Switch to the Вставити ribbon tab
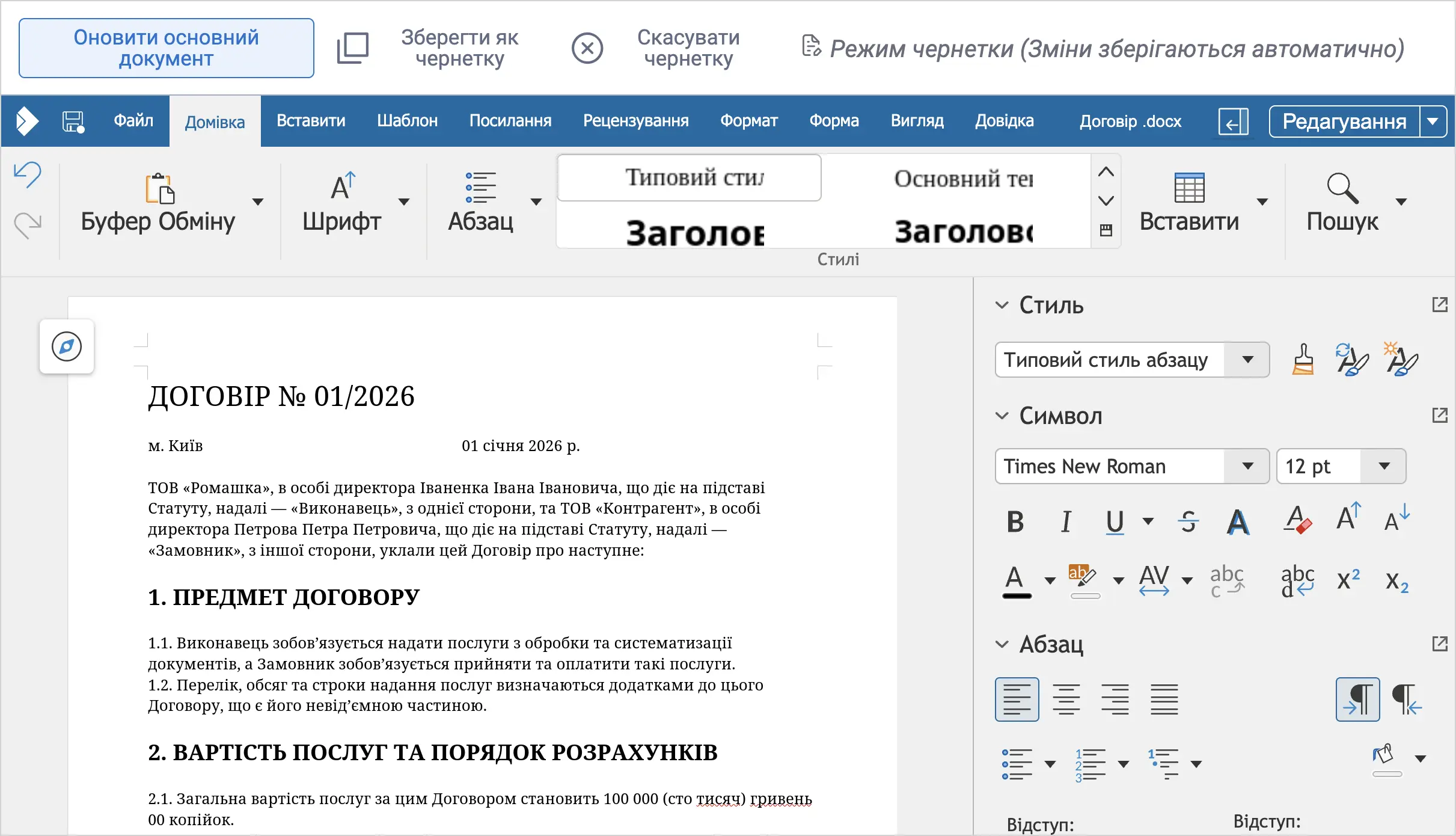The height and width of the screenshot is (836, 1456). pos(311,121)
